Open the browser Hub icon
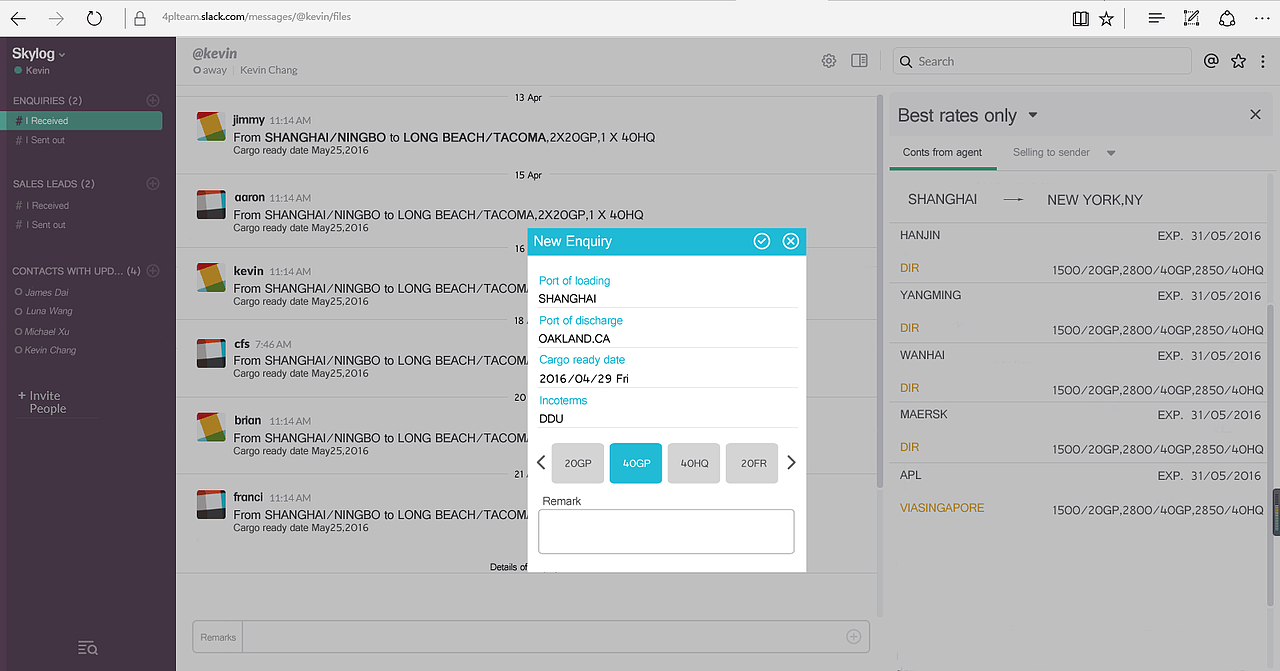1280x671 pixels. (x=1156, y=18)
